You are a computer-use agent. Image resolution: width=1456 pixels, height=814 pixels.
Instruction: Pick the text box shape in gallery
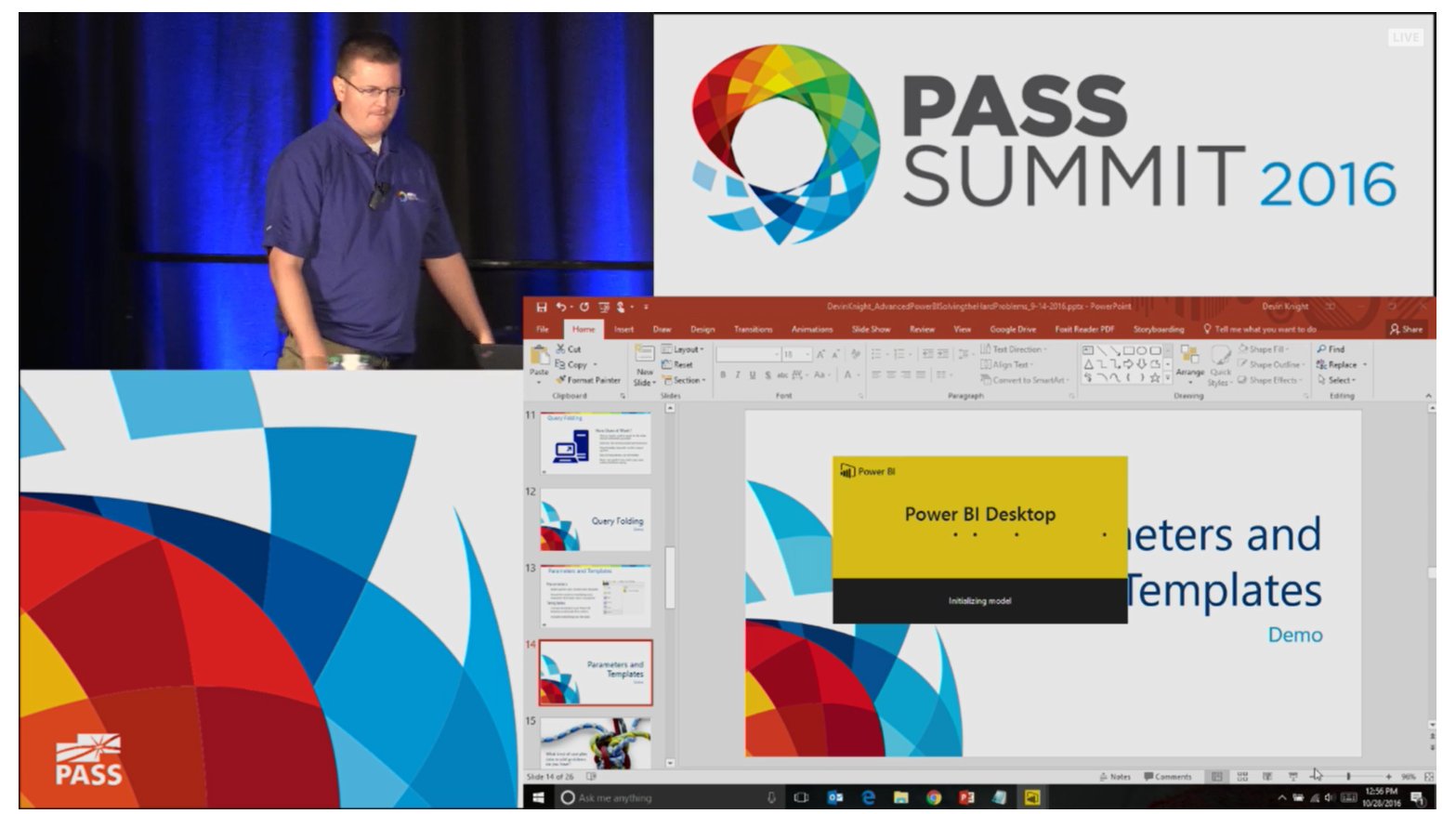(1088, 350)
